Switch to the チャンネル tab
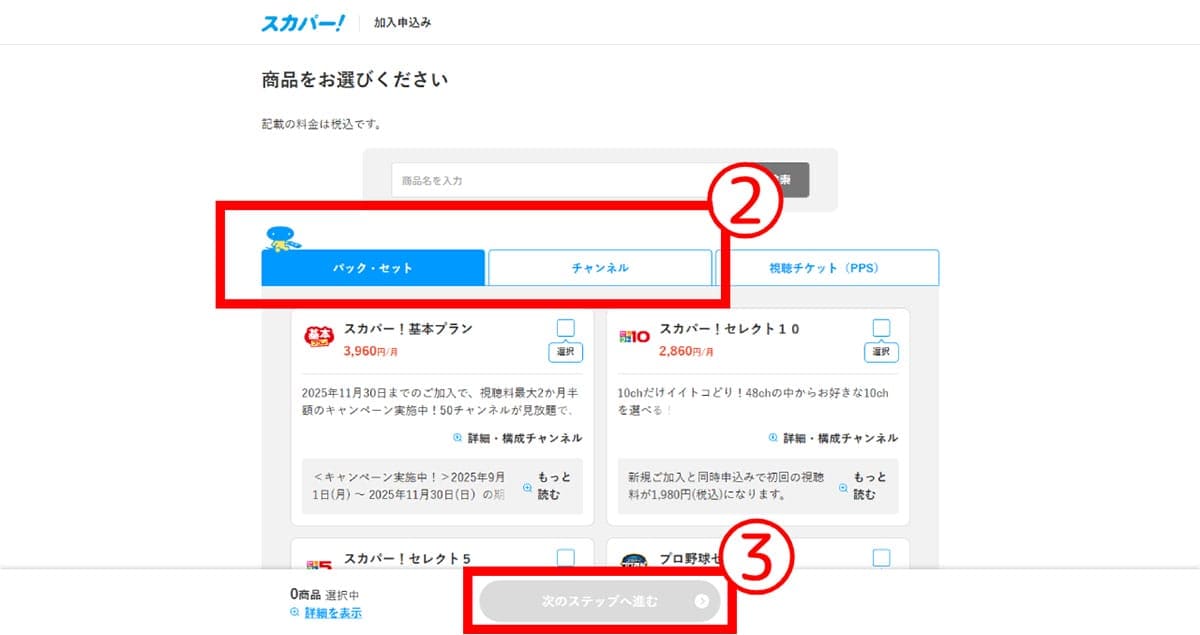Image resolution: width=1200 pixels, height=635 pixels. pyautogui.click(x=601, y=267)
